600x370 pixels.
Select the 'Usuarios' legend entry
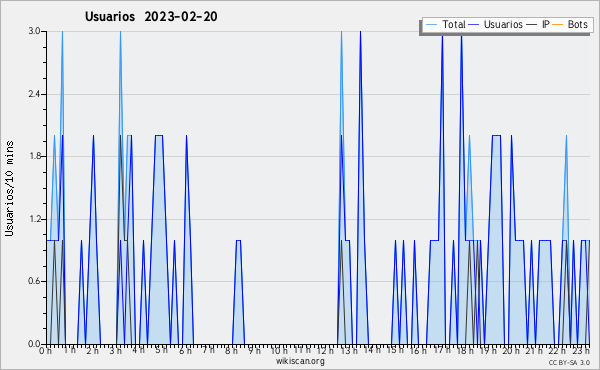click(503, 24)
